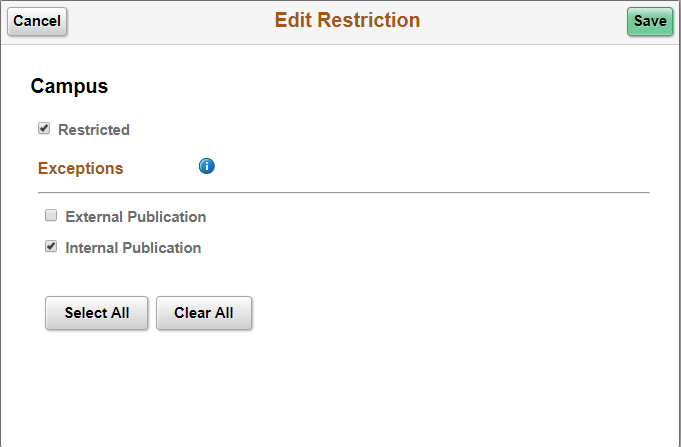Click the External Publication label text

tap(136, 217)
